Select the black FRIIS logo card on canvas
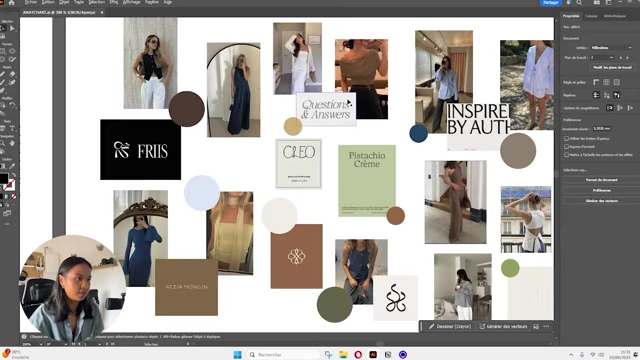The image size is (640, 360). point(140,149)
